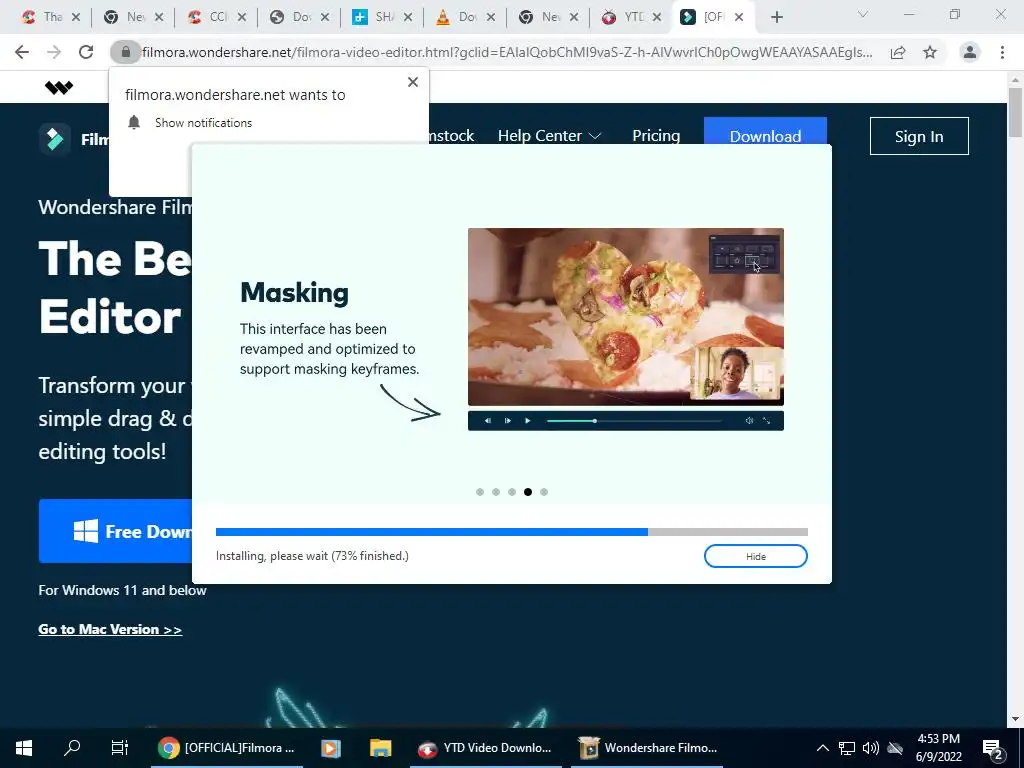Click the Filmora logo icon

pyautogui.click(x=55, y=138)
